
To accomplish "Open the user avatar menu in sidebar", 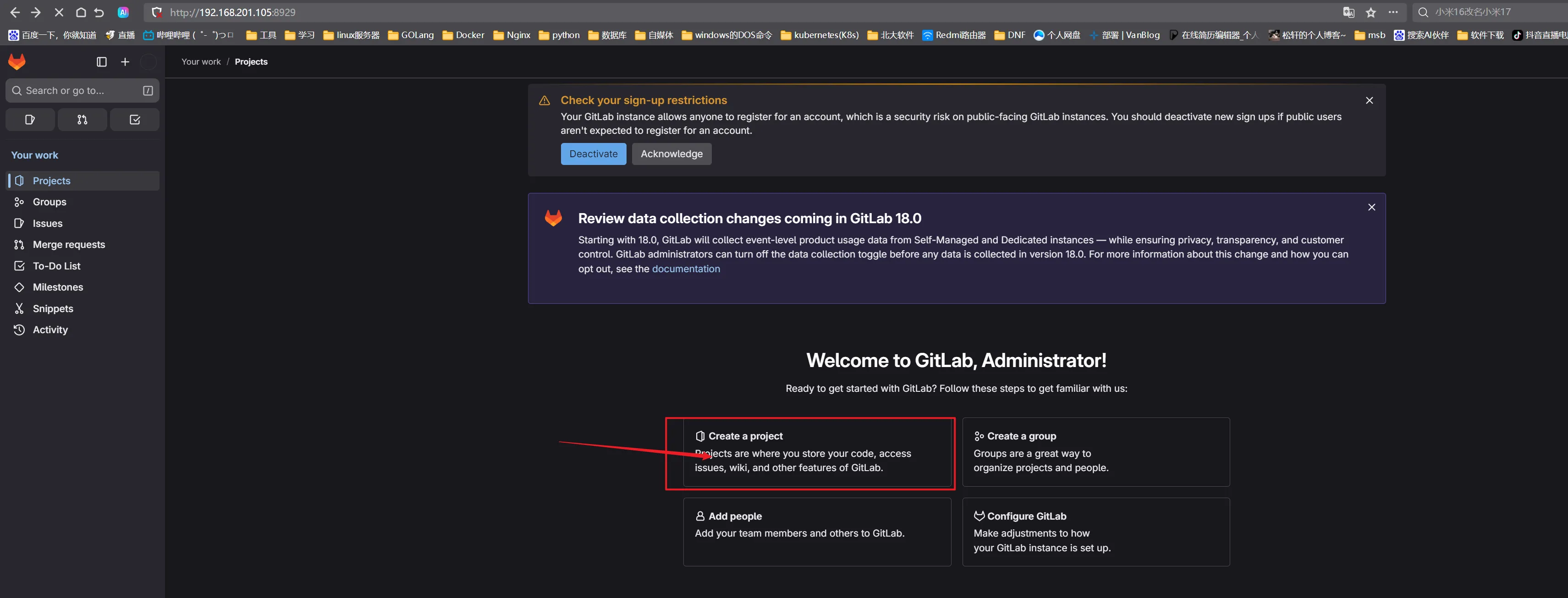I will coord(148,61).
